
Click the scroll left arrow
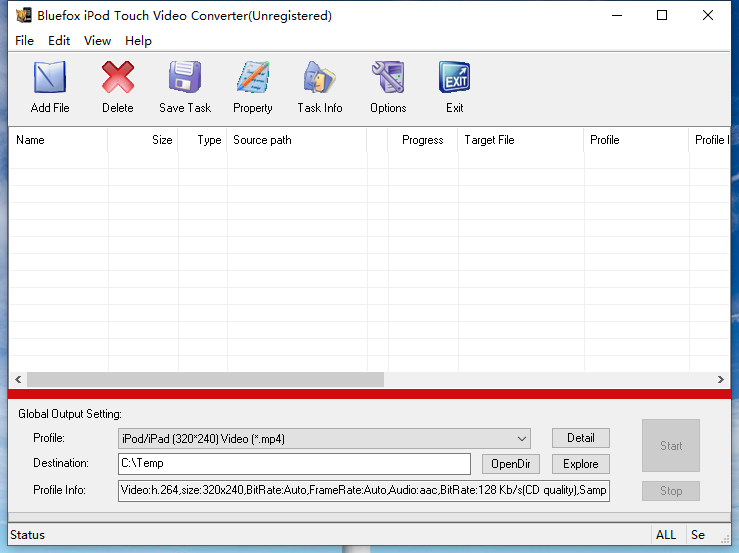[x=18, y=380]
